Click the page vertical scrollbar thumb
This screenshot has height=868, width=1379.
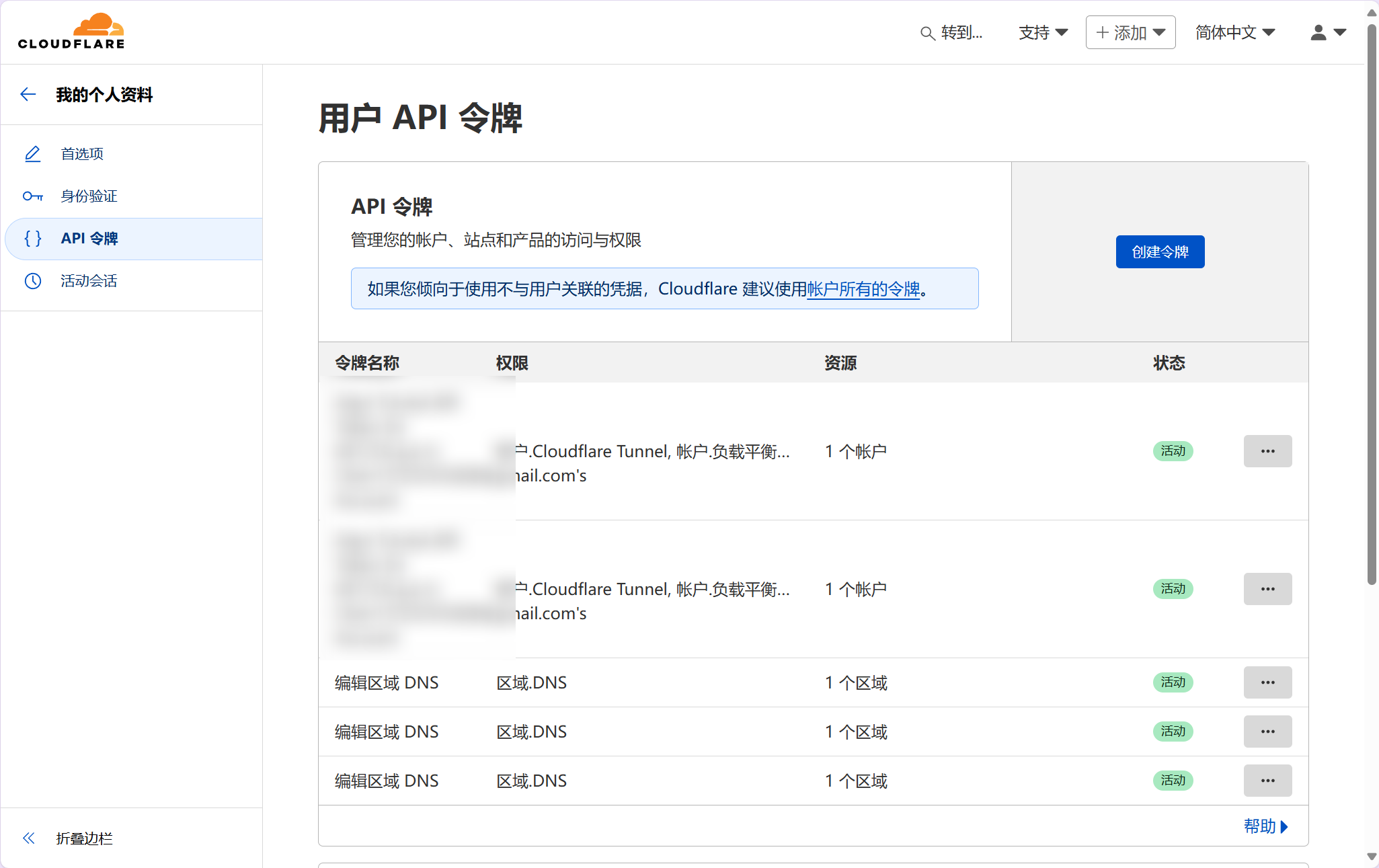click(1372, 304)
